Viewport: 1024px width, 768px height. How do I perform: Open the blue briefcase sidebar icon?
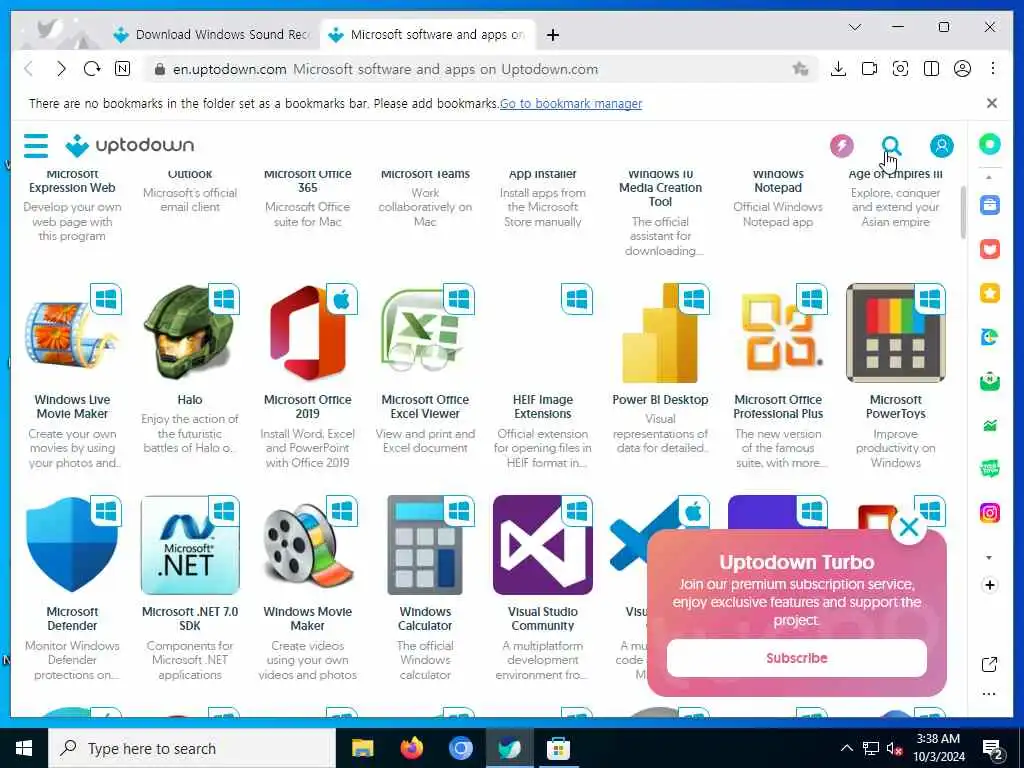point(989,205)
